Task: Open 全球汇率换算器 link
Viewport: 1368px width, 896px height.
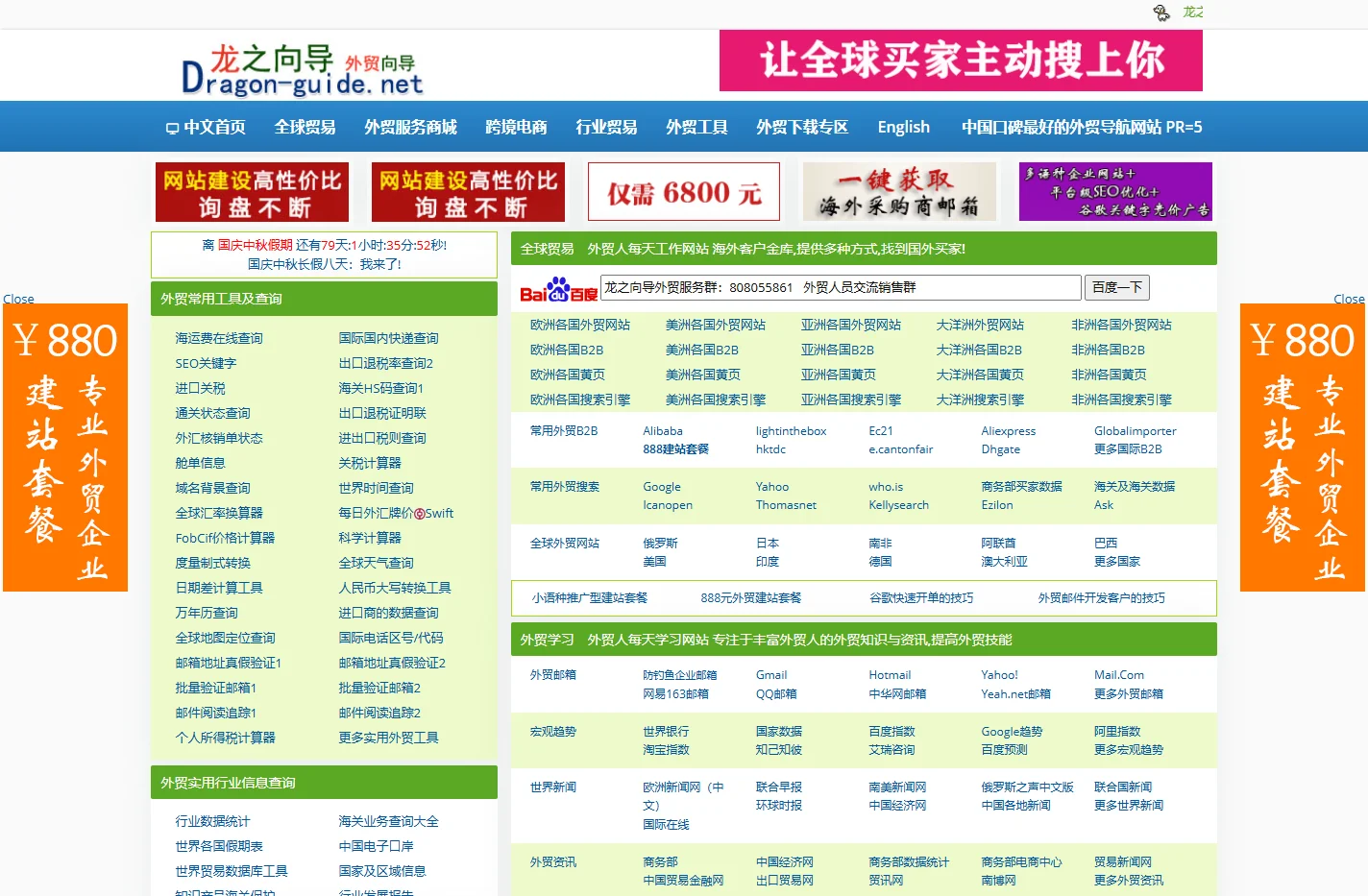Action: [219, 513]
